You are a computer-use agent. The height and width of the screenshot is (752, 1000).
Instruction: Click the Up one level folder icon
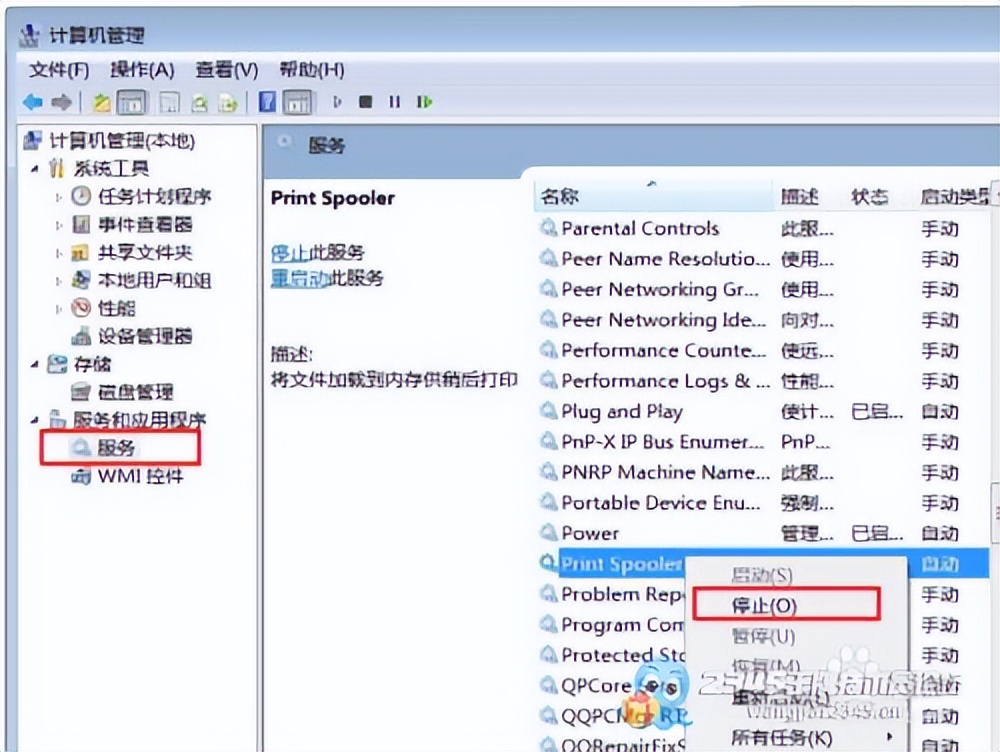pyautogui.click(x=101, y=102)
